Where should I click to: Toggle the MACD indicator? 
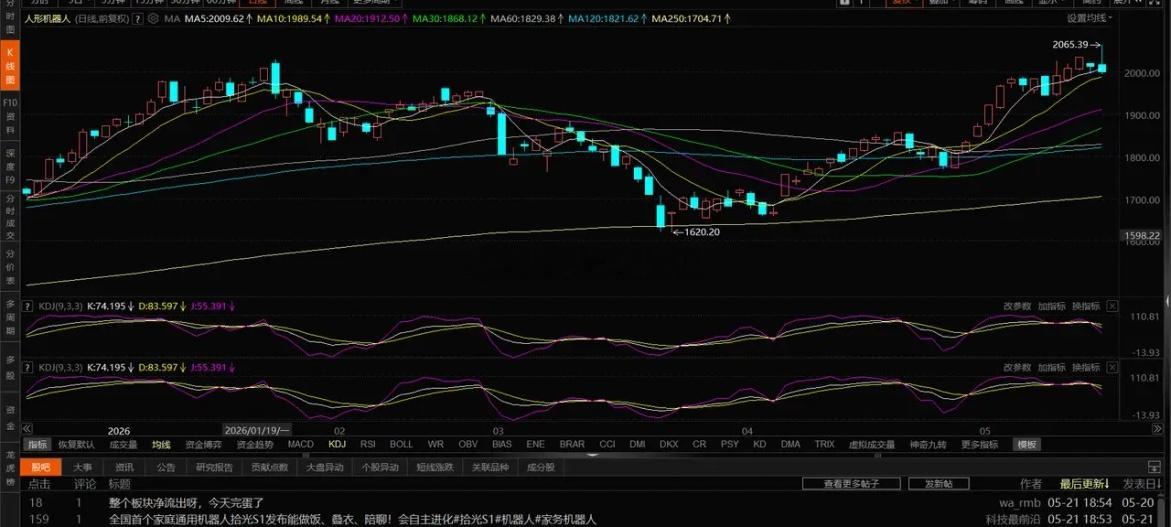[301, 444]
